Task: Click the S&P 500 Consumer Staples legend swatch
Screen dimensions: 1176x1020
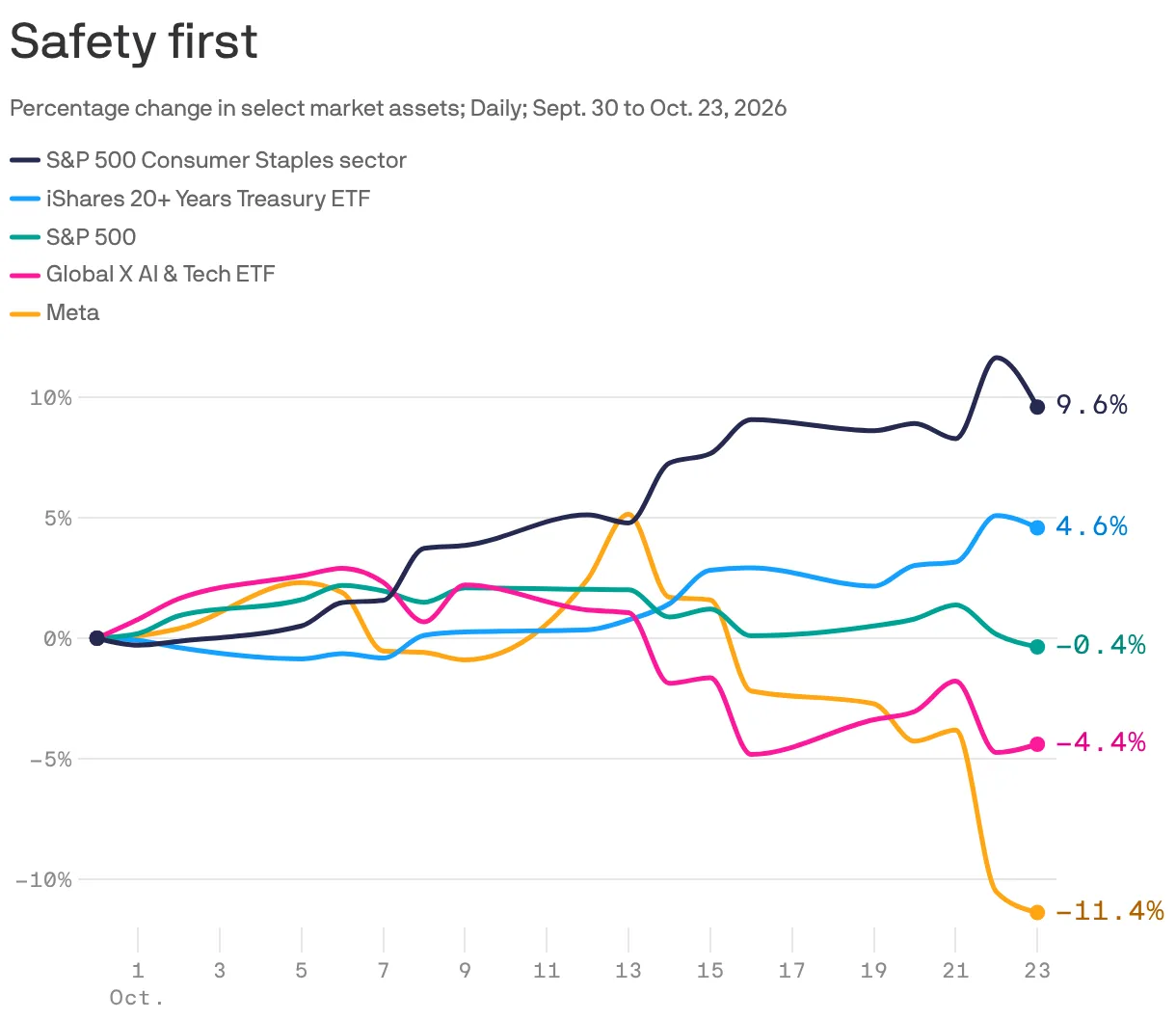Action: 25,161
